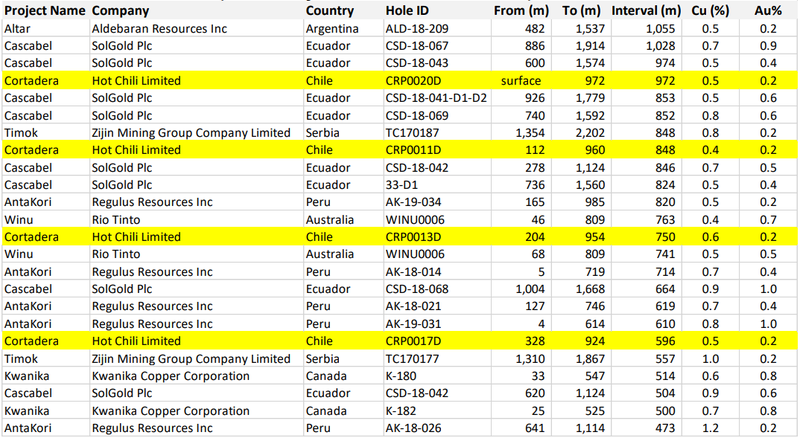Select the 'Company' column header
The image size is (800, 438).
(120, 11)
